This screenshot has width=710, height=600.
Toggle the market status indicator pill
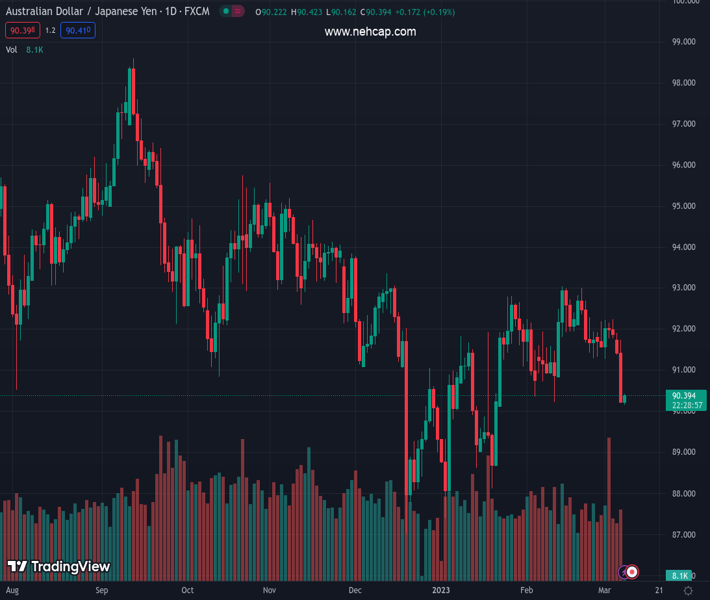point(232,12)
